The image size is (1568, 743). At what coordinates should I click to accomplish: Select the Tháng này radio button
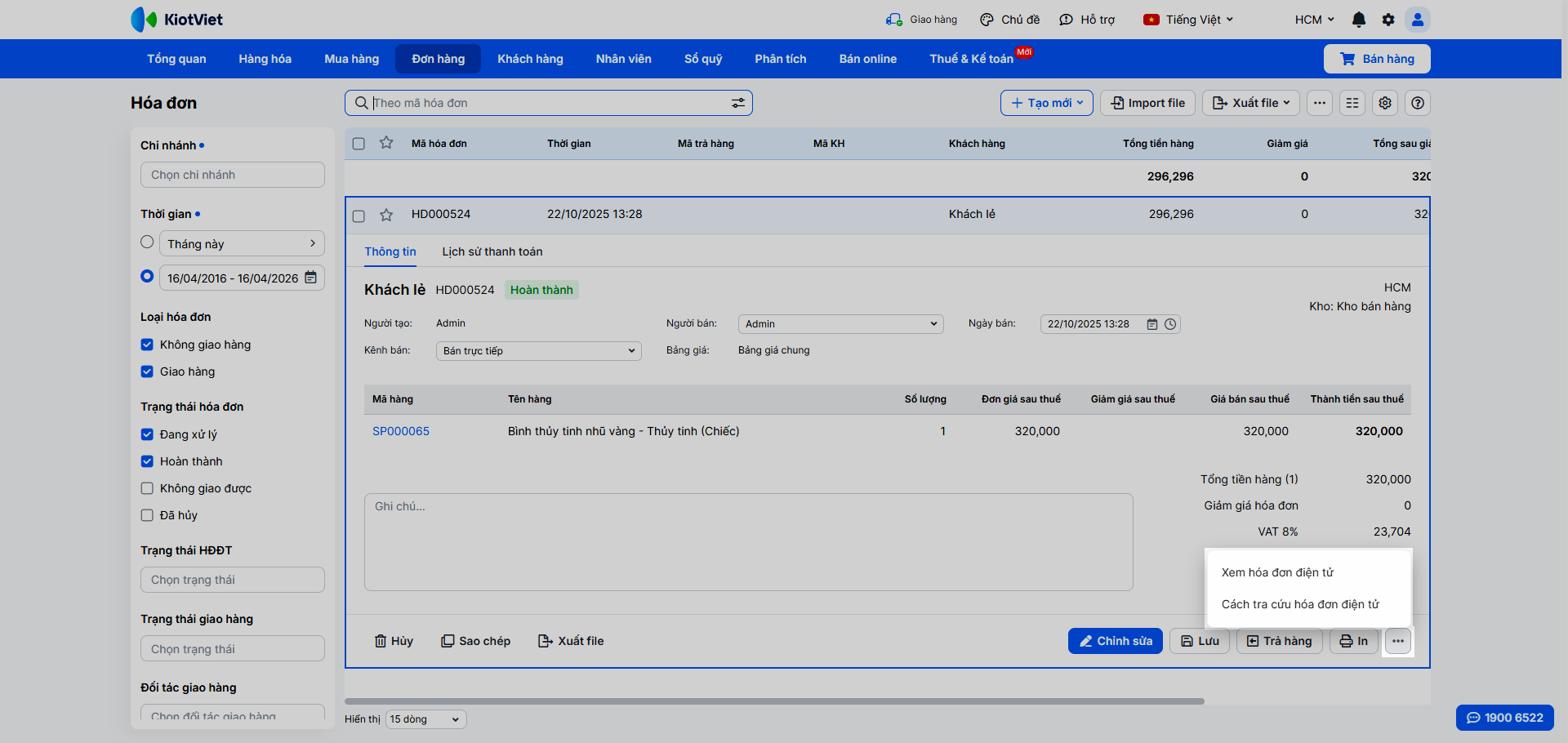tap(147, 242)
